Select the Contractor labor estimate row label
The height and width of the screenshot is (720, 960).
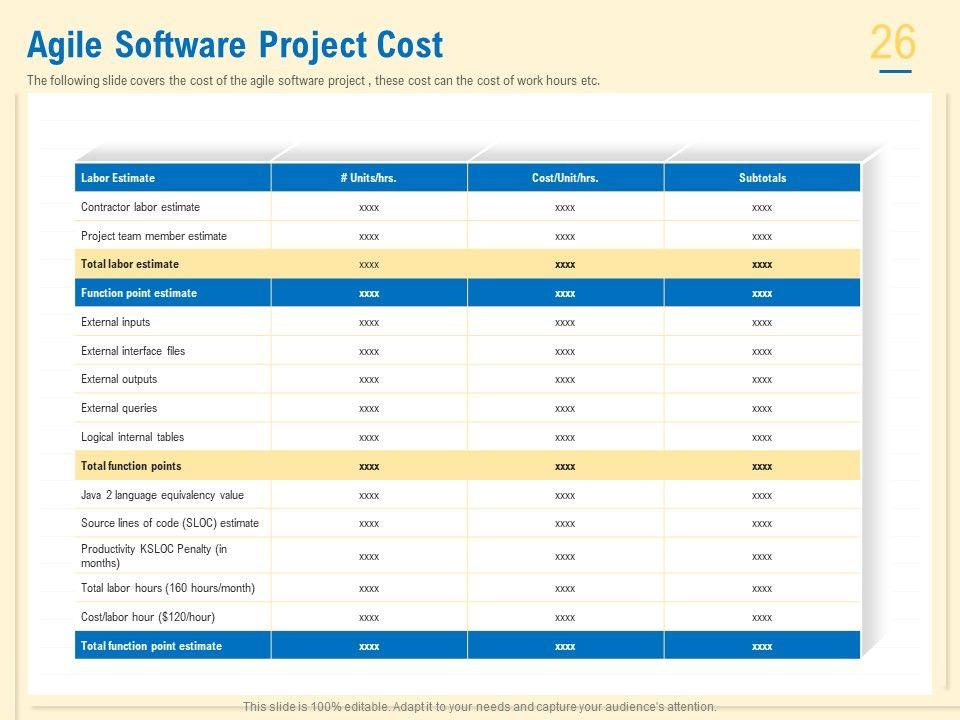click(x=140, y=207)
